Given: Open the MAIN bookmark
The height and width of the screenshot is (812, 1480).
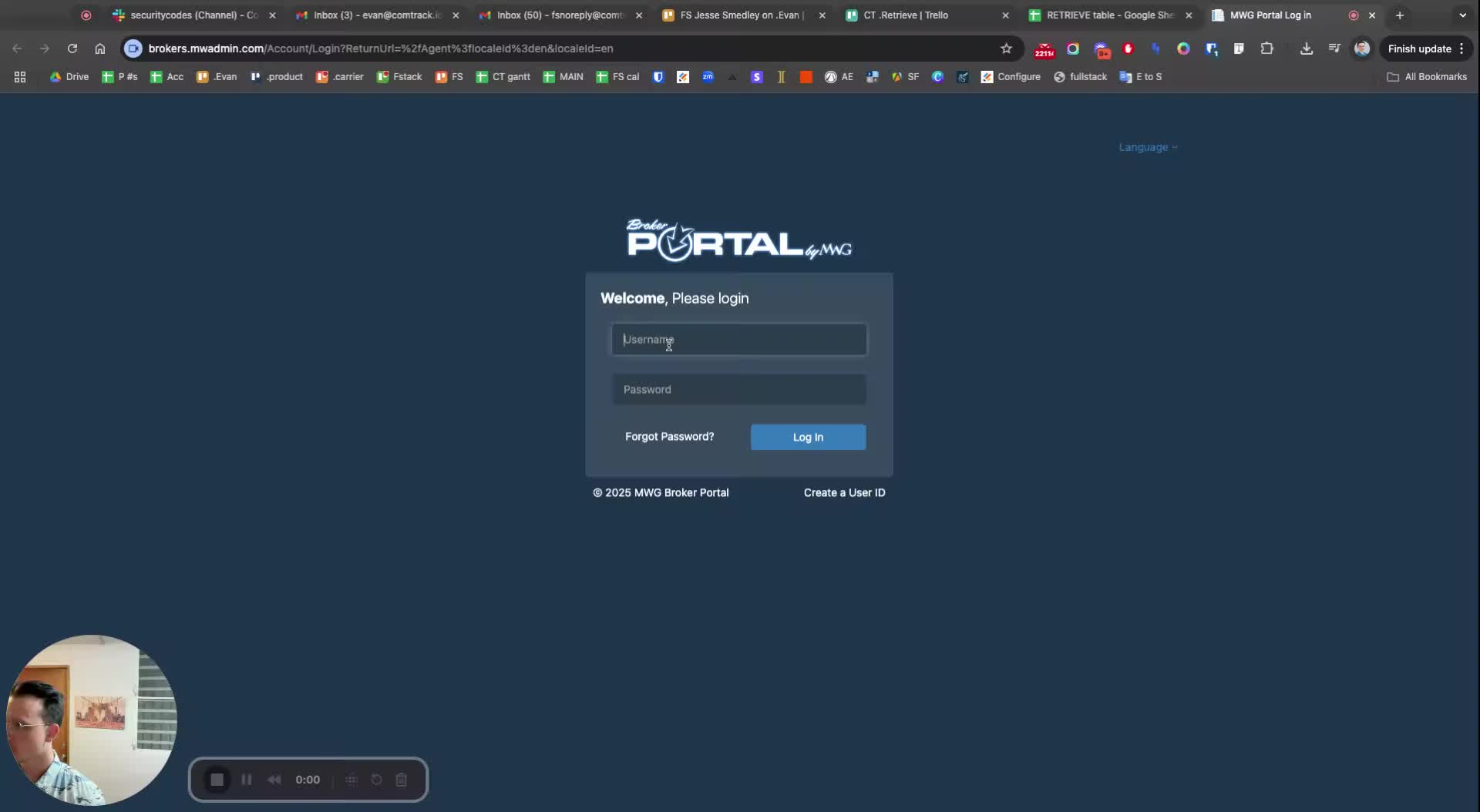Looking at the screenshot, I should pos(563,77).
